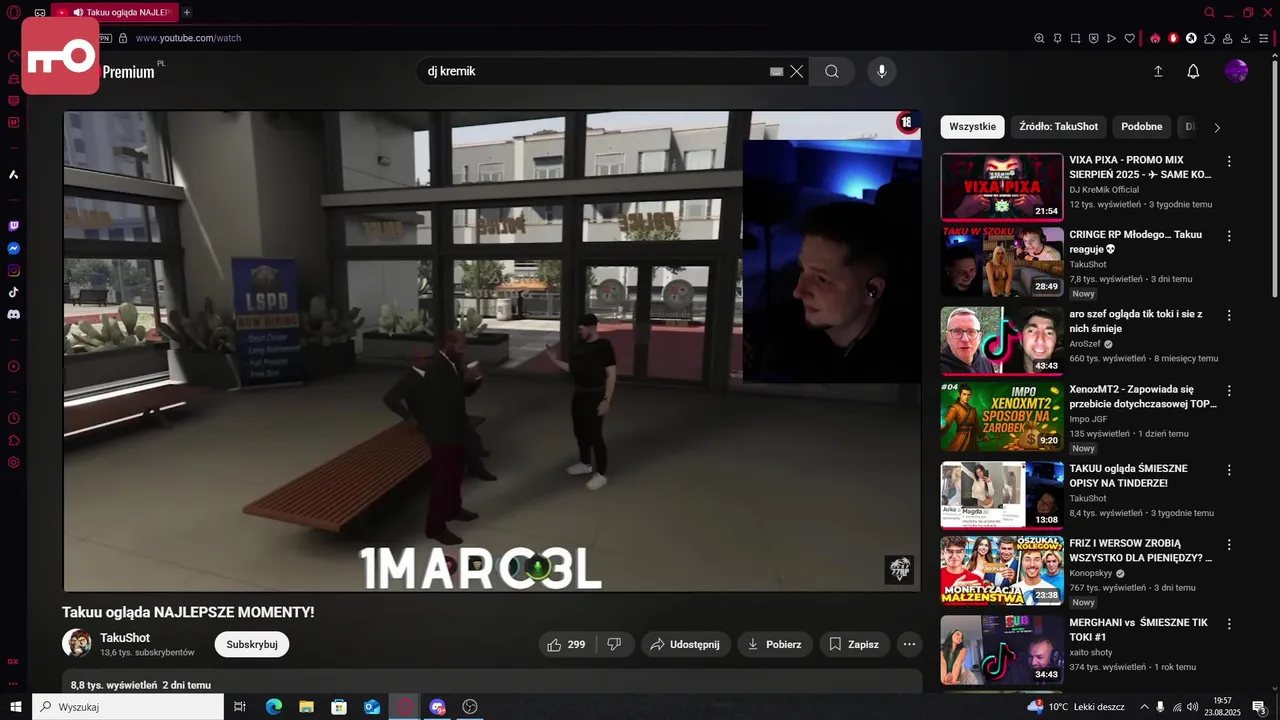The image size is (1280, 720).
Task: Select the Wszystkie filter chip
Action: (x=972, y=127)
